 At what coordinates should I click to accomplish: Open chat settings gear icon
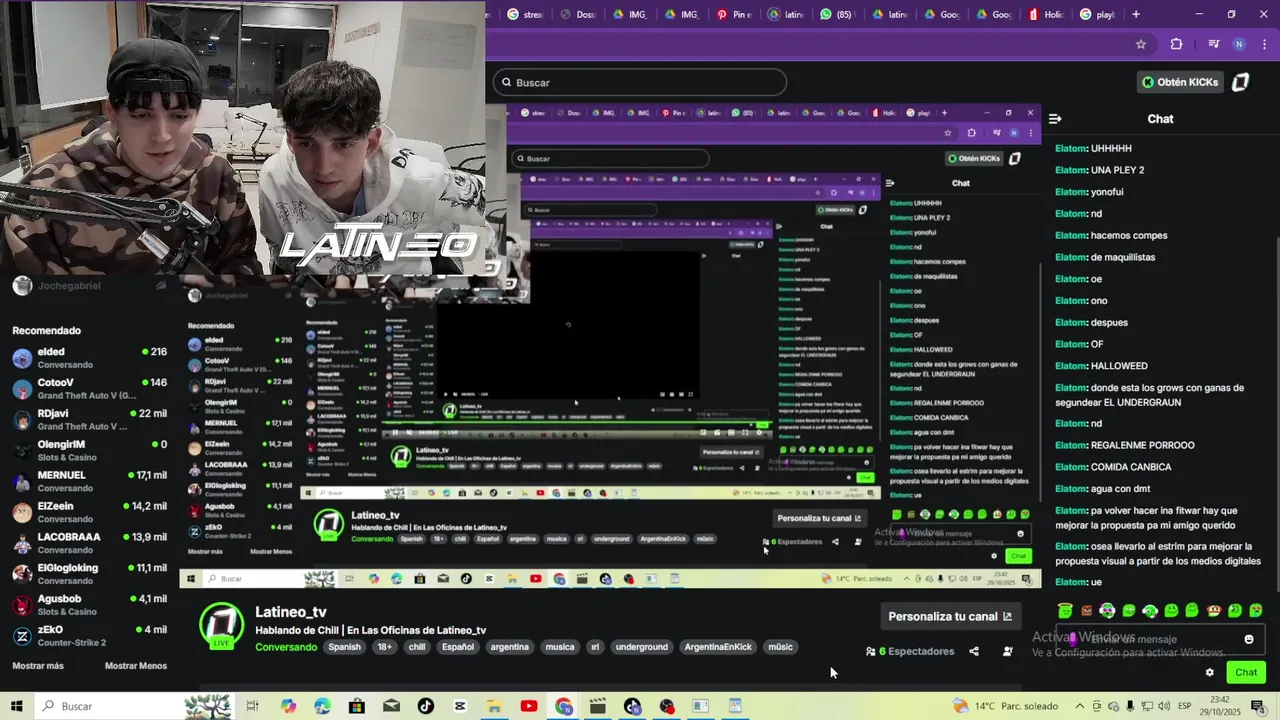[x=1209, y=672]
